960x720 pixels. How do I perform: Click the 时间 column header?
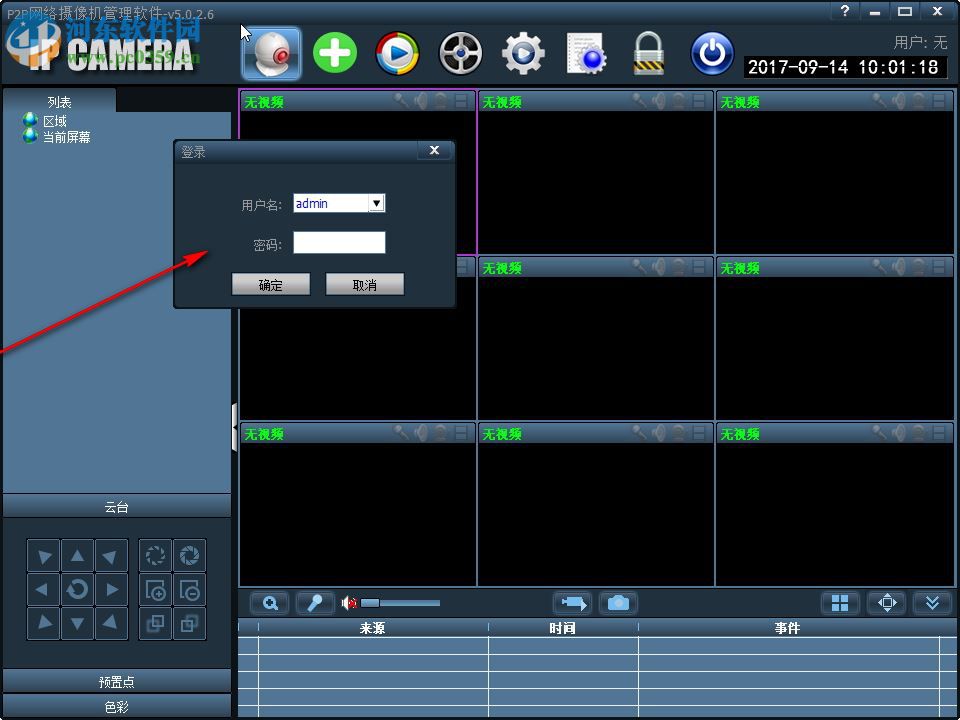pos(563,628)
